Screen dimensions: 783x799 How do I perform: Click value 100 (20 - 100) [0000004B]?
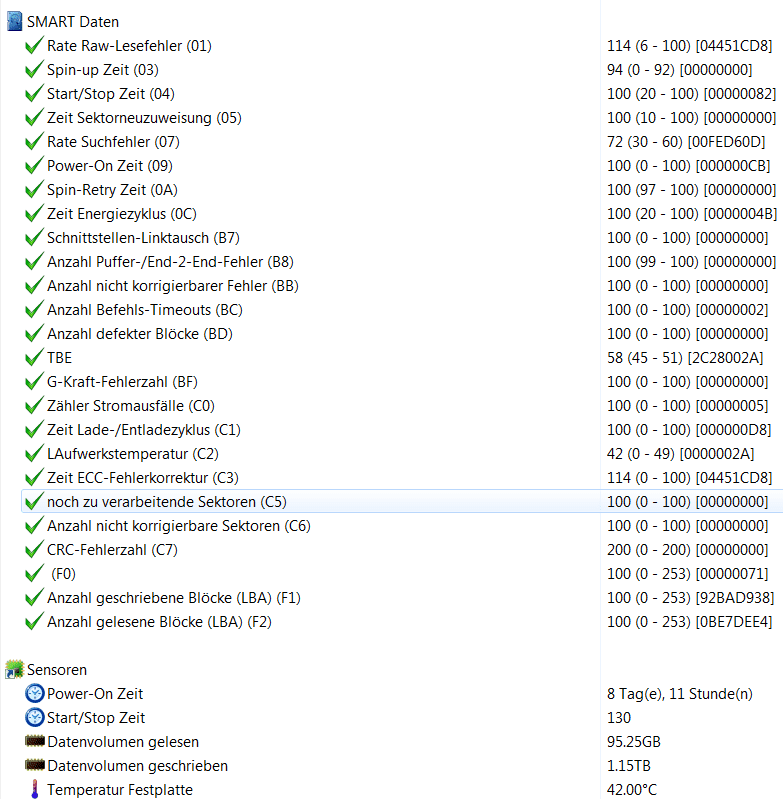click(x=692, y=213)
